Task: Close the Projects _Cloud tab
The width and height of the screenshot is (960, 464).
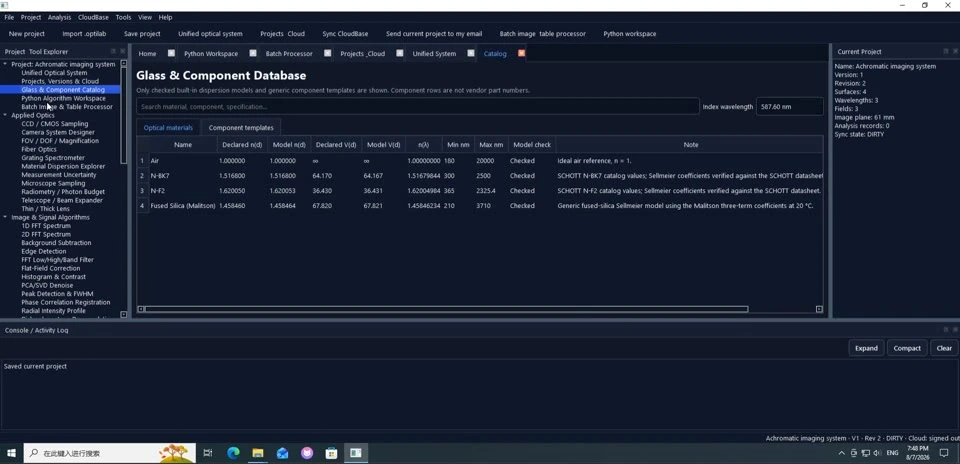Action: pos(400,53)
